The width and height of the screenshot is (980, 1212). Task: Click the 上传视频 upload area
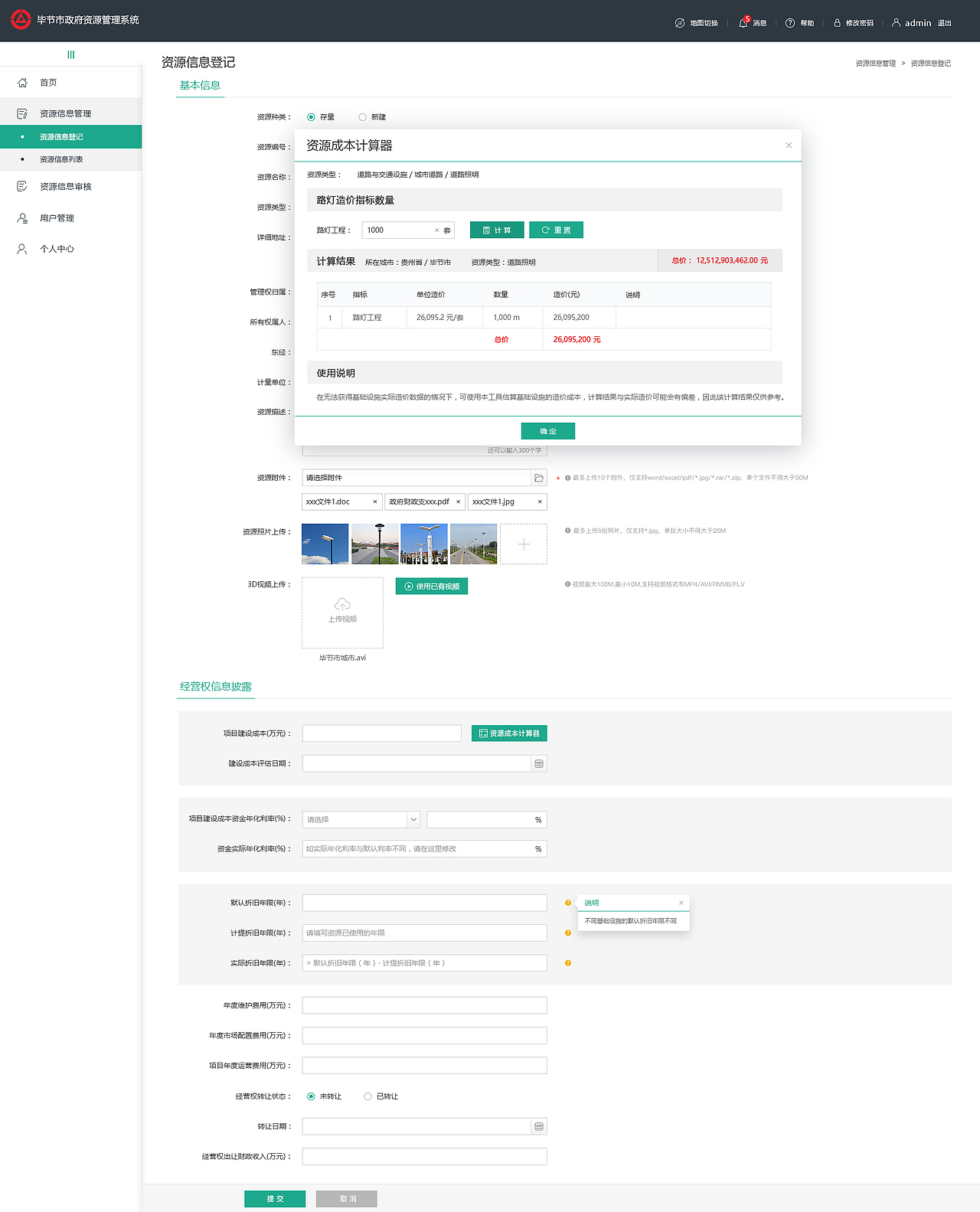pyautogui.click(x=342, y=613)
